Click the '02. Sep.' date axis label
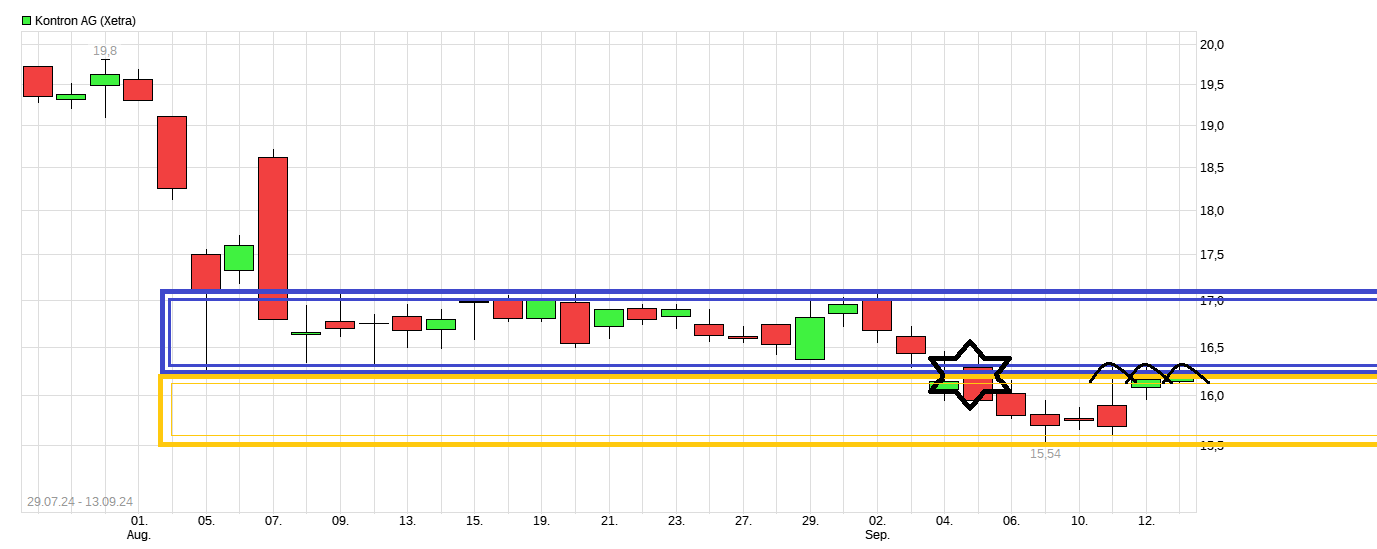 tap(877, 528)
